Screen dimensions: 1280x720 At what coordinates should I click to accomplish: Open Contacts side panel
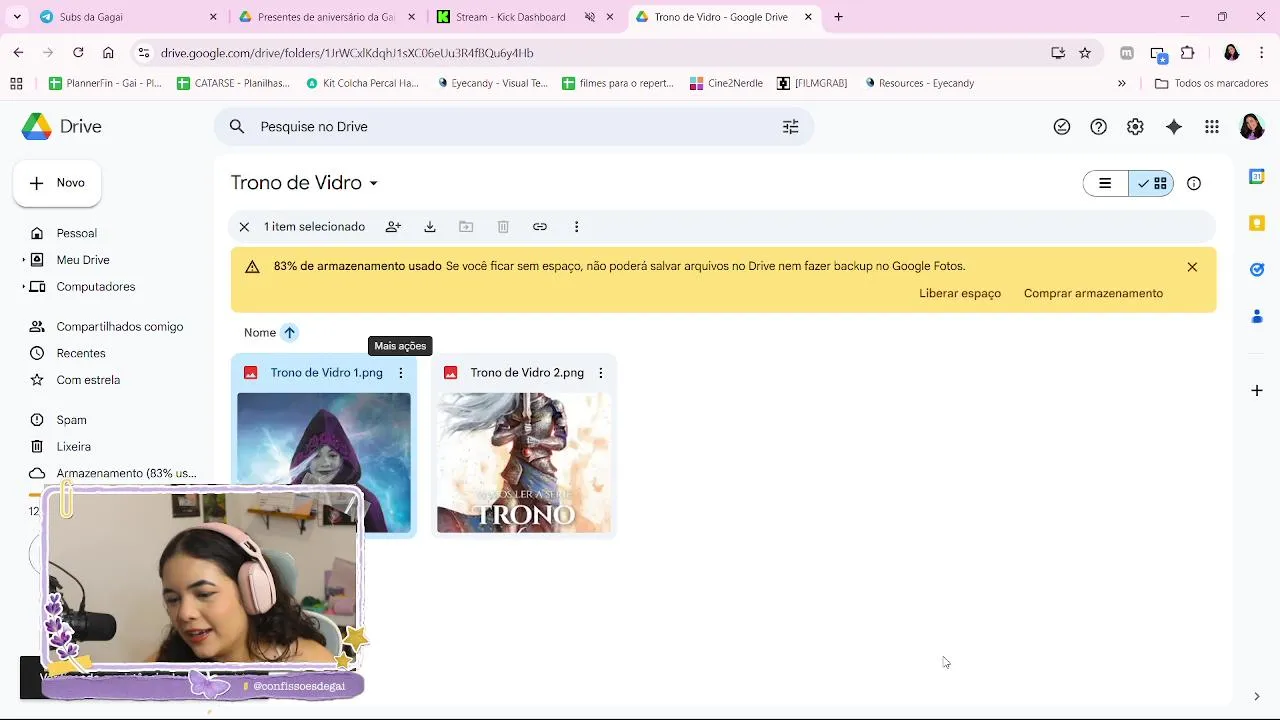click(x=1257, y=316)
